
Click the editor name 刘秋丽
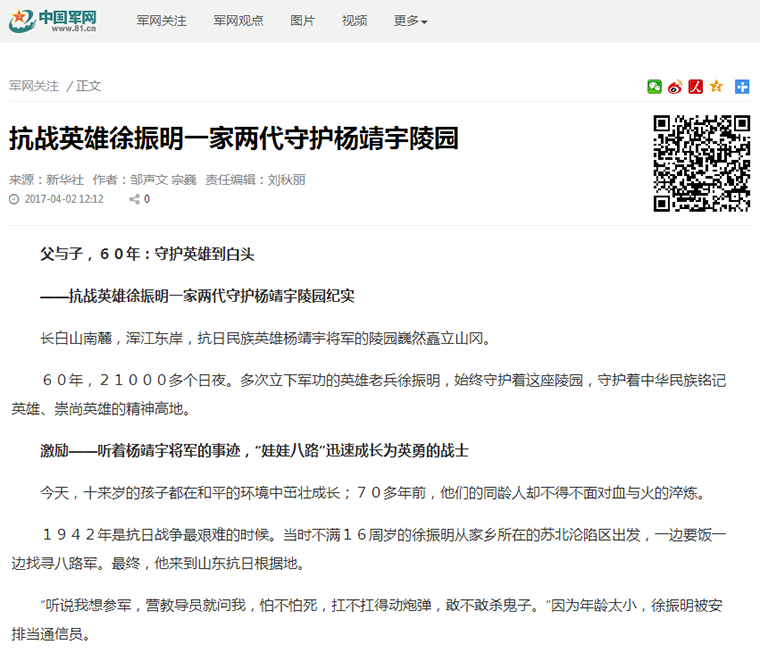(x=287, y=180)
